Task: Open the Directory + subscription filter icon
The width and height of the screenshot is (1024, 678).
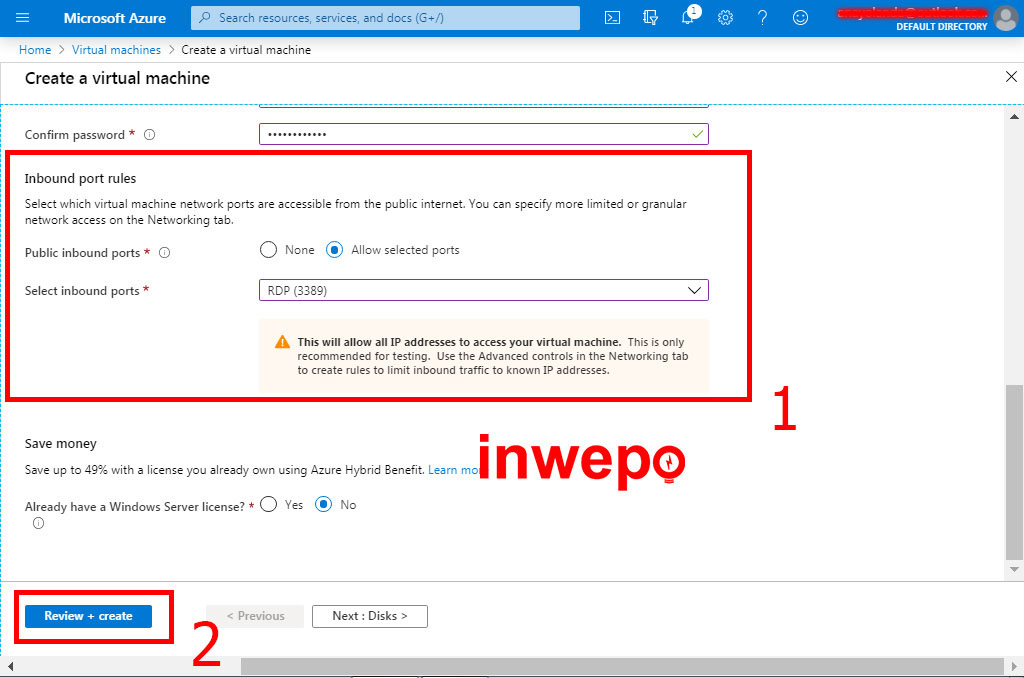Action: [650, 18]
